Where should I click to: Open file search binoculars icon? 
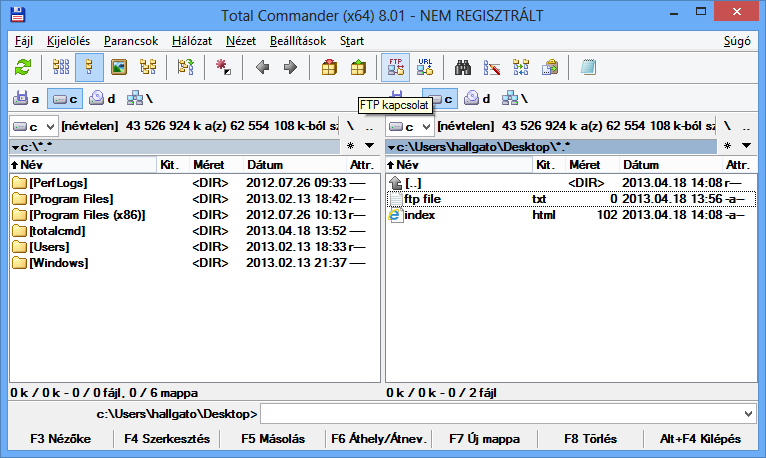pyautogui.click(x=463, y=67)
